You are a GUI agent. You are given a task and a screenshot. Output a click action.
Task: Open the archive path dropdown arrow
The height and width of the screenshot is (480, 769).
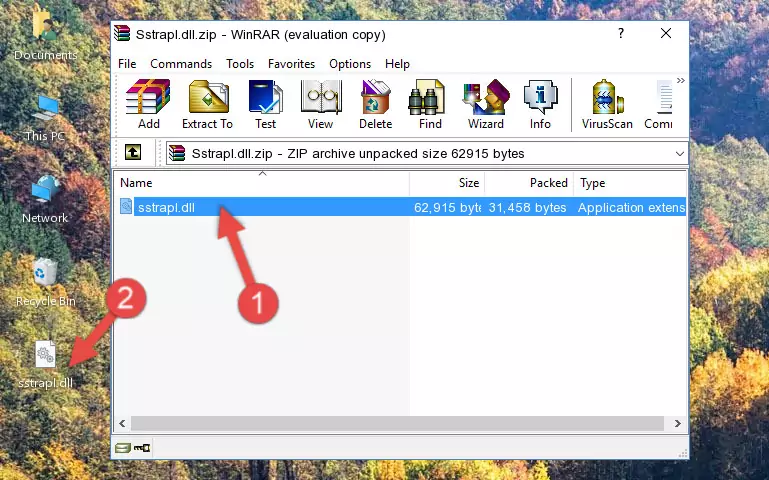(680, 153)
